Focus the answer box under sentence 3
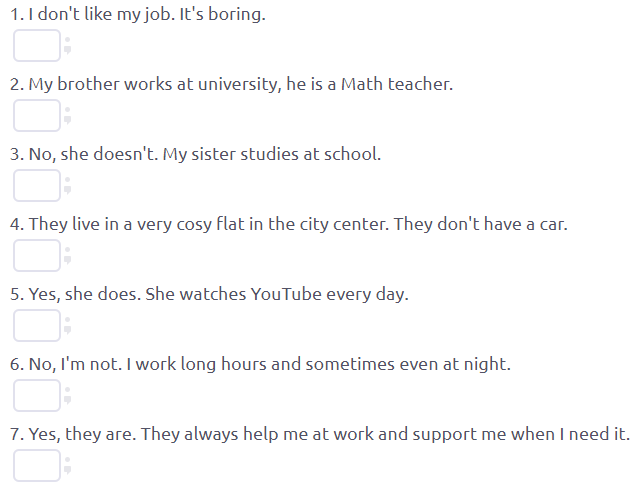640x488 pixels. click(37, 186)
